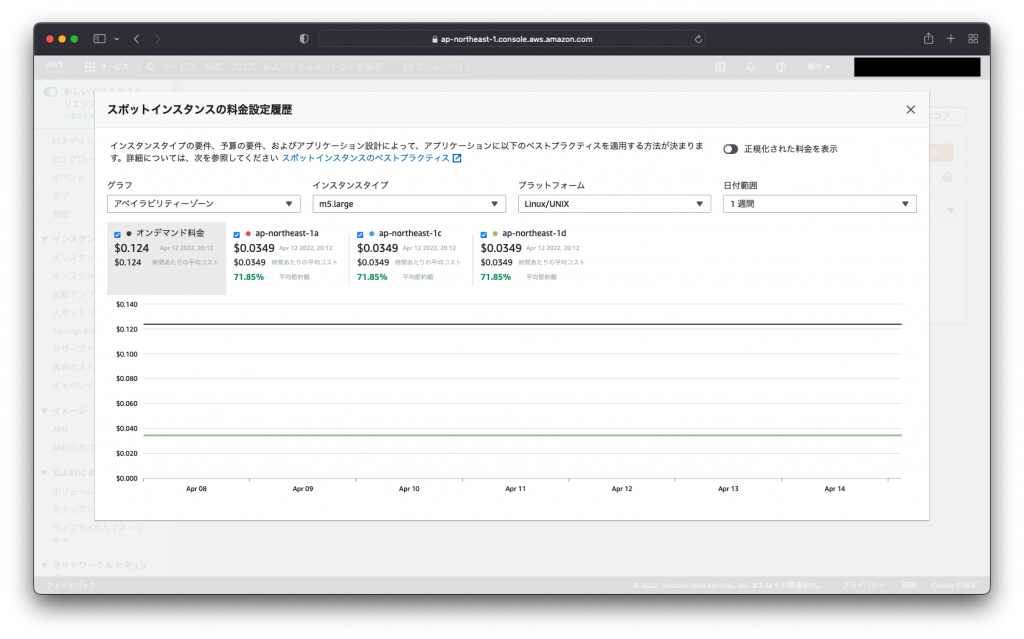Go forward with Safari's forward arrow
The image size is (1024, 639).
pos(157,39)
